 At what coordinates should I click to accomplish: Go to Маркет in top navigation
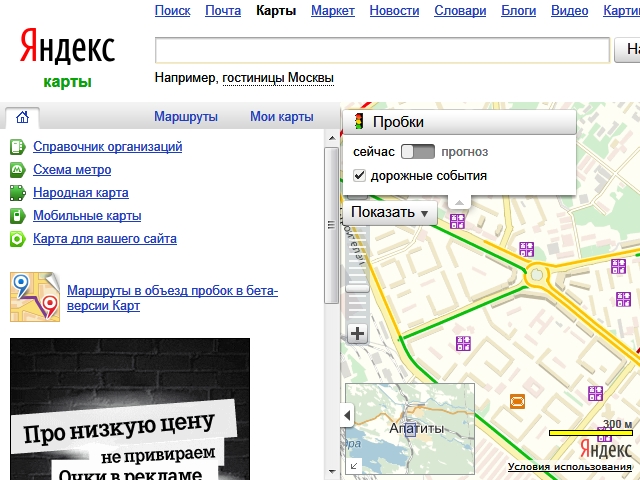click(333, 11)
